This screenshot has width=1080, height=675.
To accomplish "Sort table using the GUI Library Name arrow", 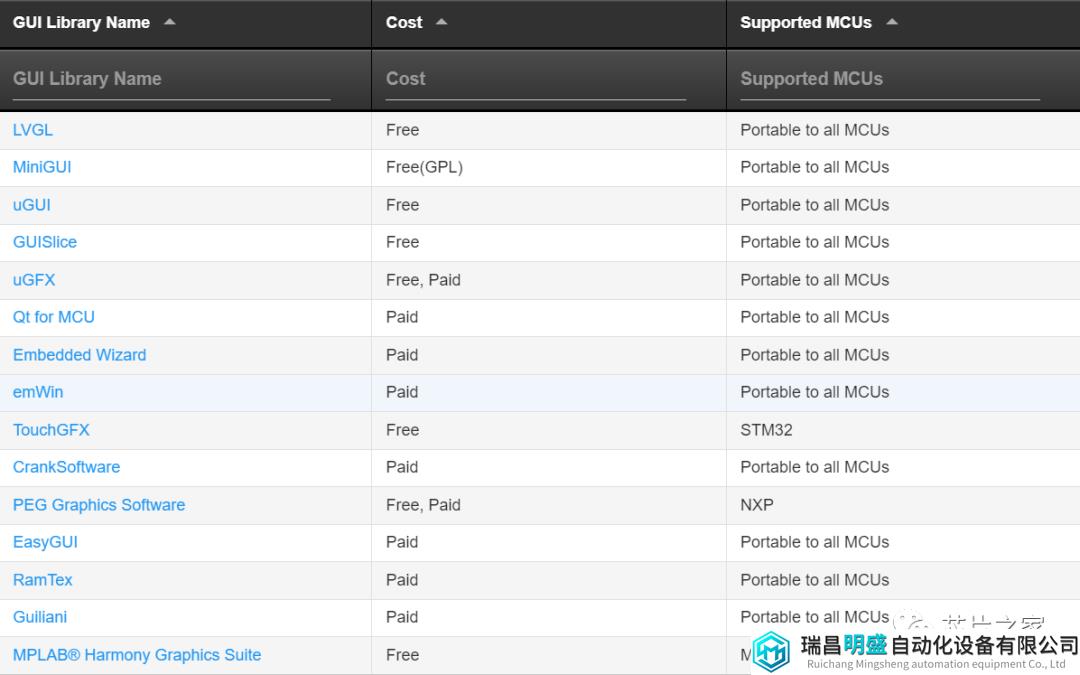I will pos(169,22).
